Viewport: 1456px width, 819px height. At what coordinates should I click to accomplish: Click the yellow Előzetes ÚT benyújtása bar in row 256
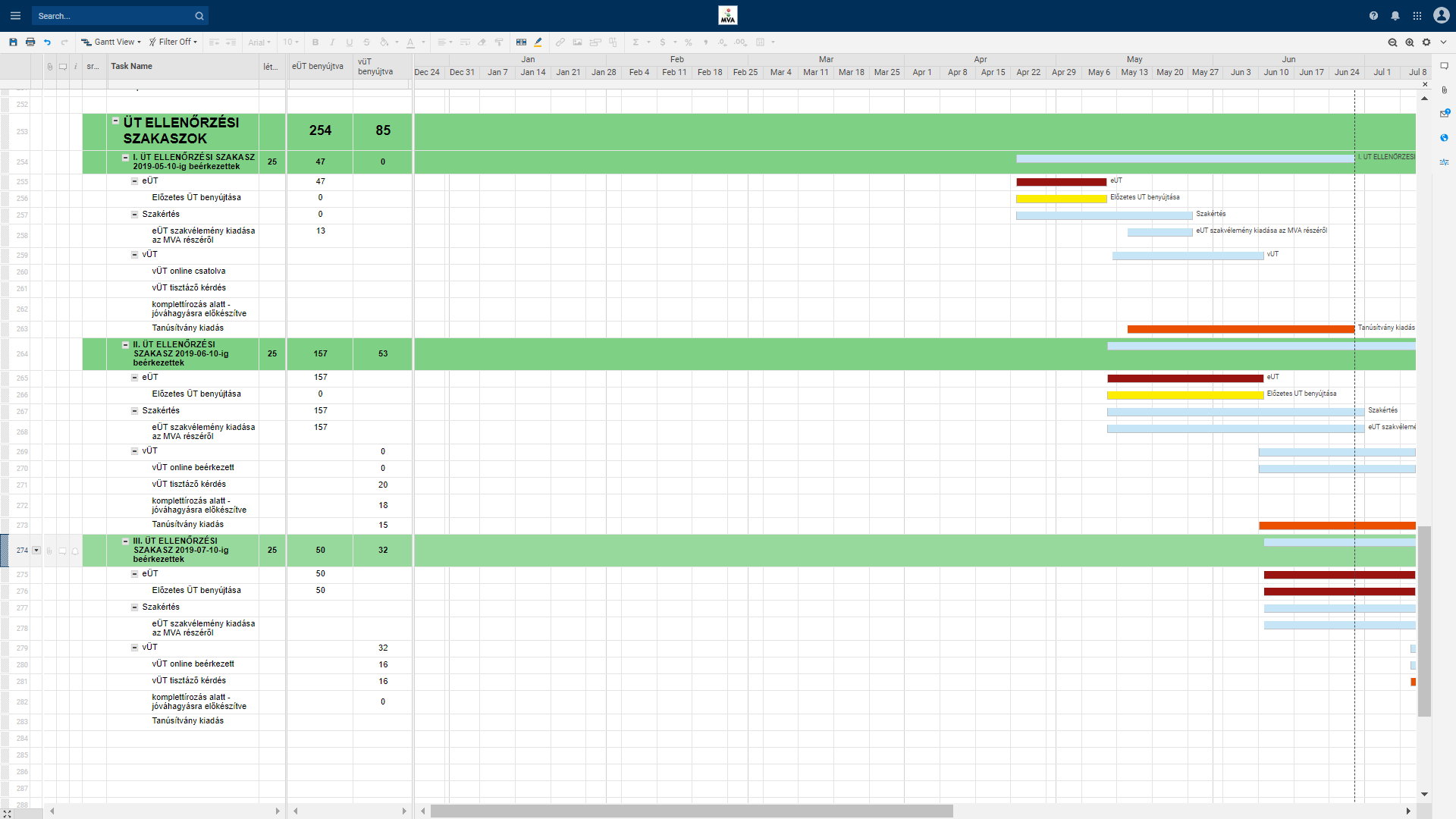click(x=1061, y=199)
